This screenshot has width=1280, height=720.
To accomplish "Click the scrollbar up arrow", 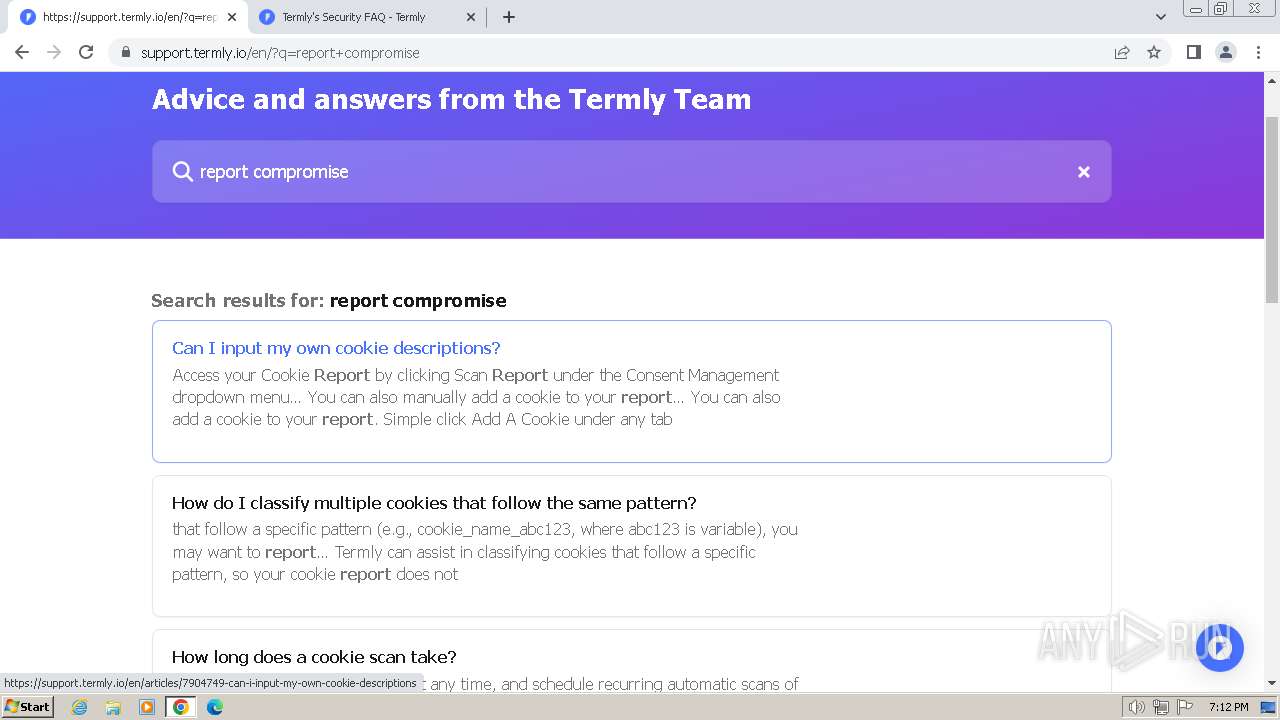I will click(1272, 81).
